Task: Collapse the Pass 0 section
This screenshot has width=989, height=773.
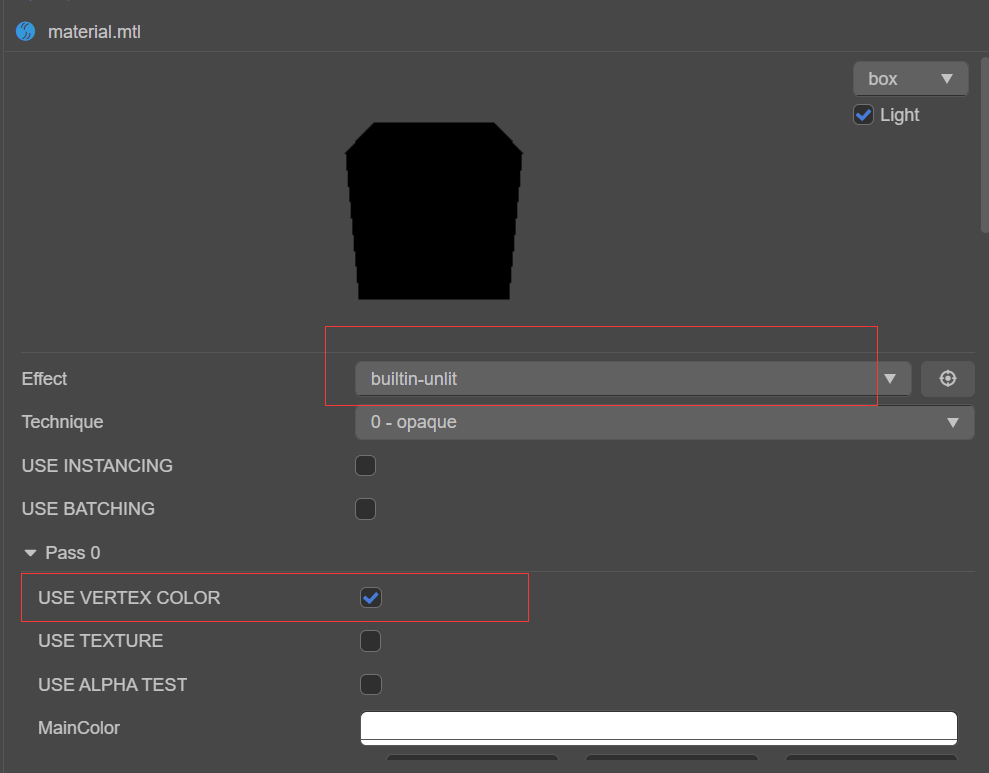Action: (x=29, y=552)
